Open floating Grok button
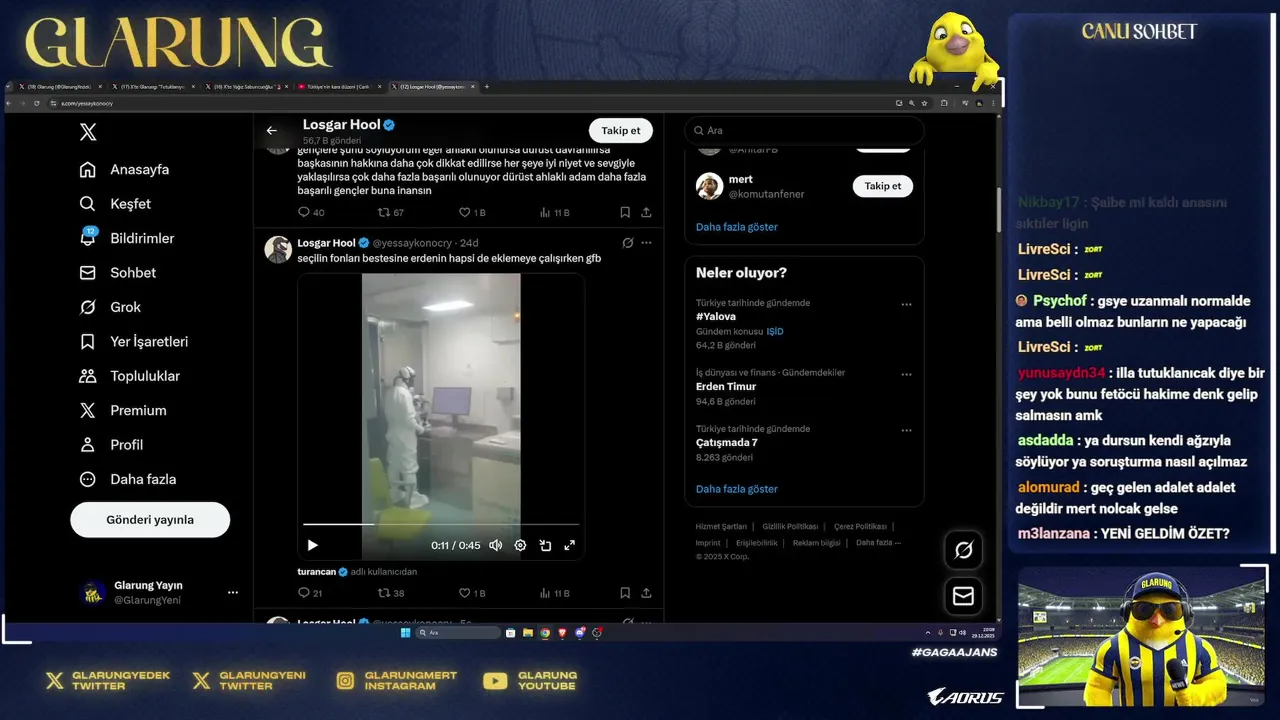Viewport: 1280px width, 720px height. (964, 550)
